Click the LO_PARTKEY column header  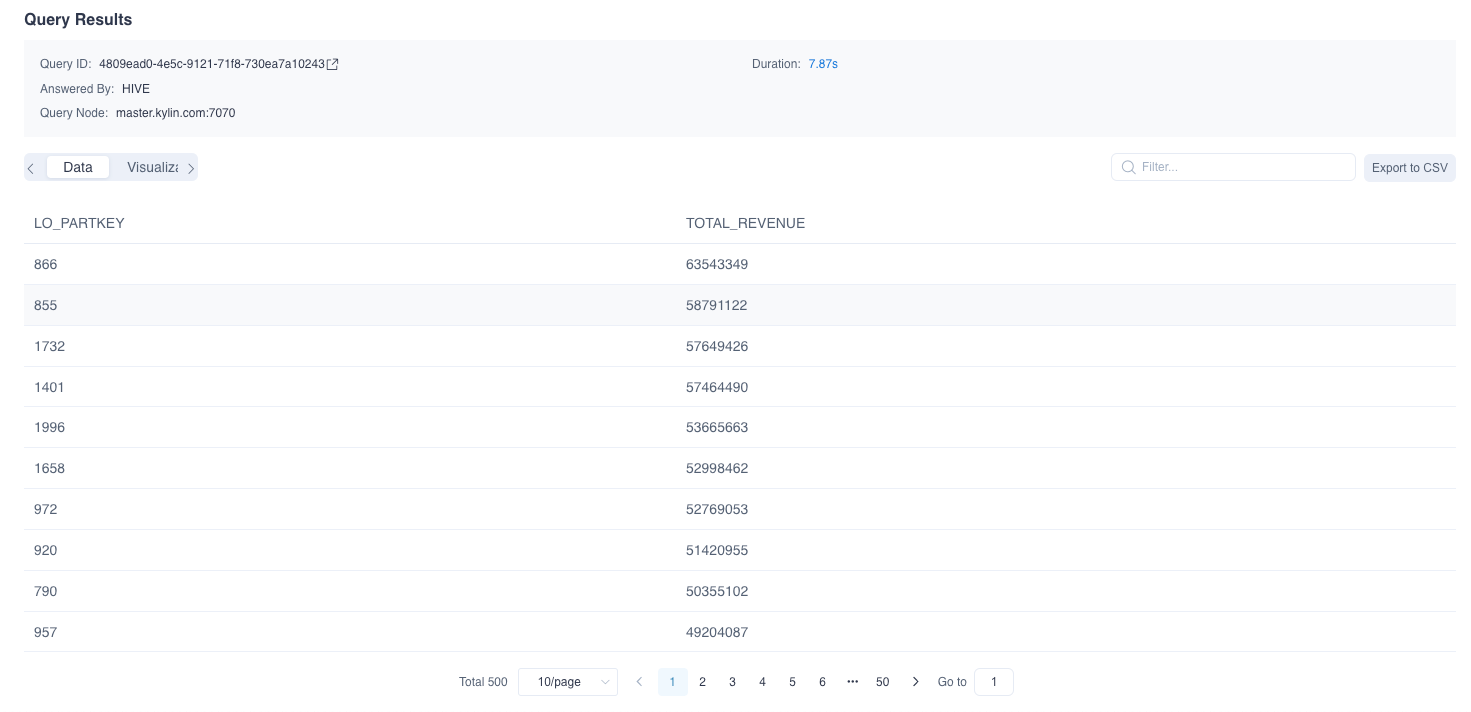pyautogui.click(x=79, y=223)
